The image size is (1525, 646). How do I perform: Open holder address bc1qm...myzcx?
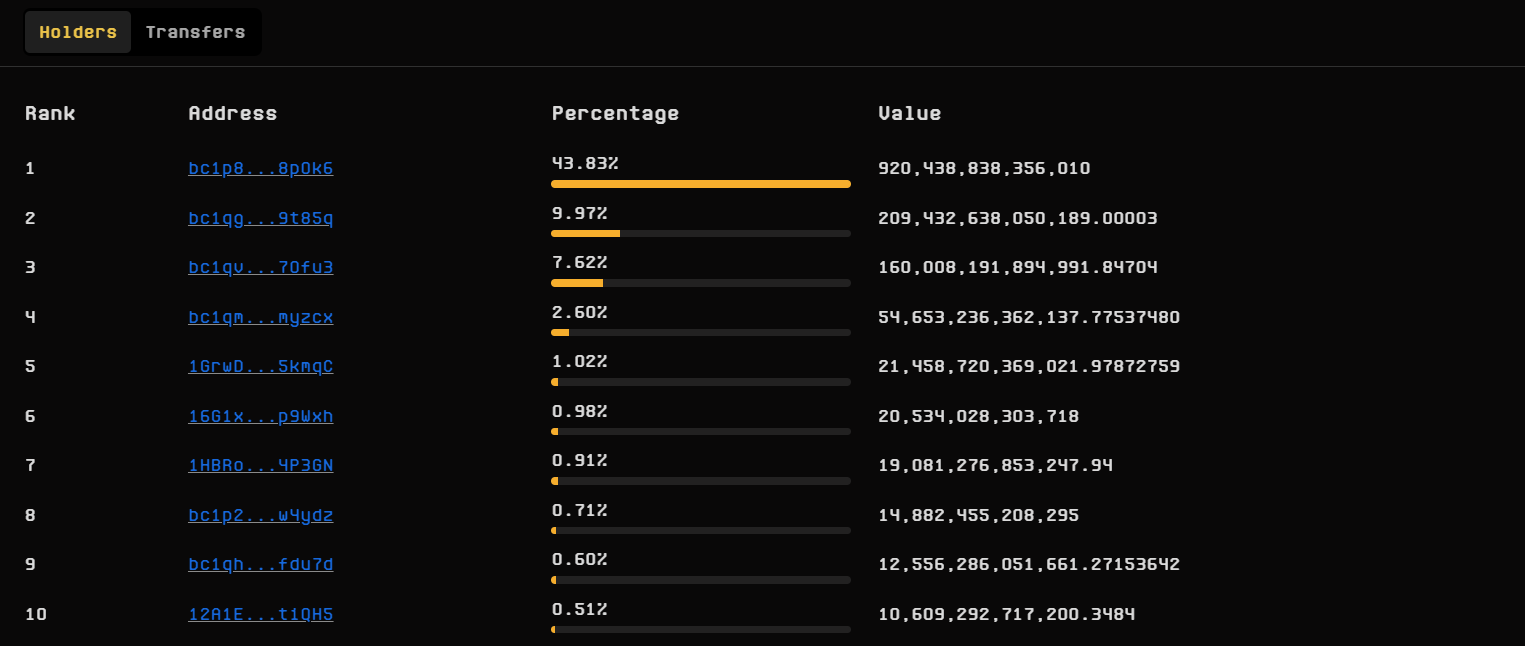[x=260, y=317]
